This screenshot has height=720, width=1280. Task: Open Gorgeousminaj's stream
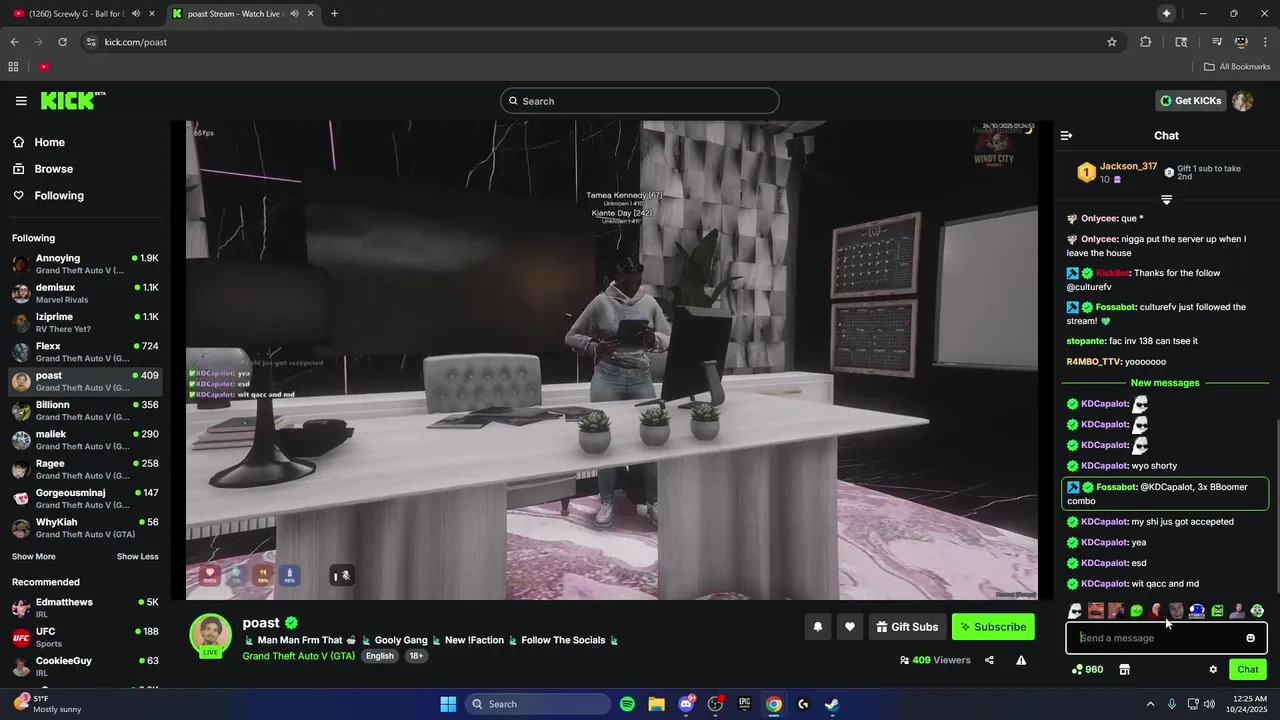point(85,498)
